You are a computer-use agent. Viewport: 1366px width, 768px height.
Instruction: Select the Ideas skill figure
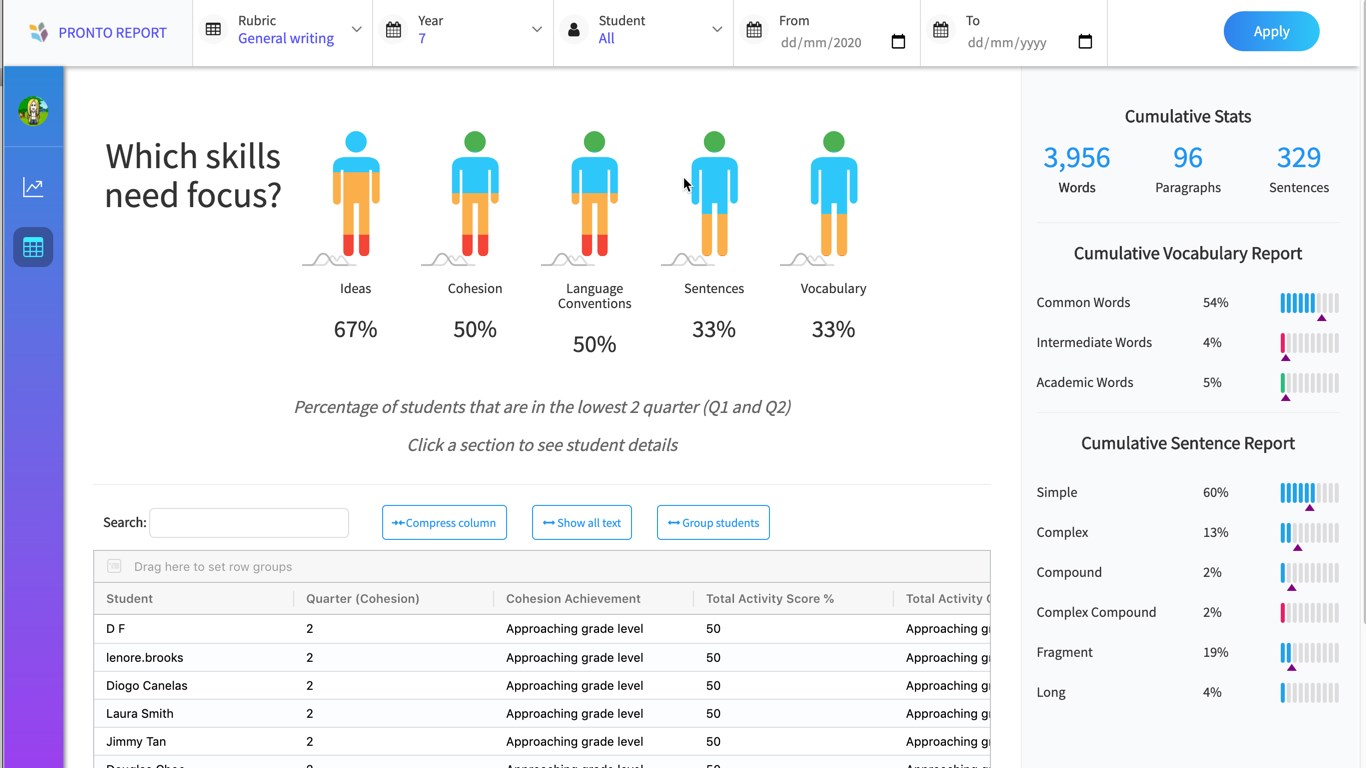[355, 194]
